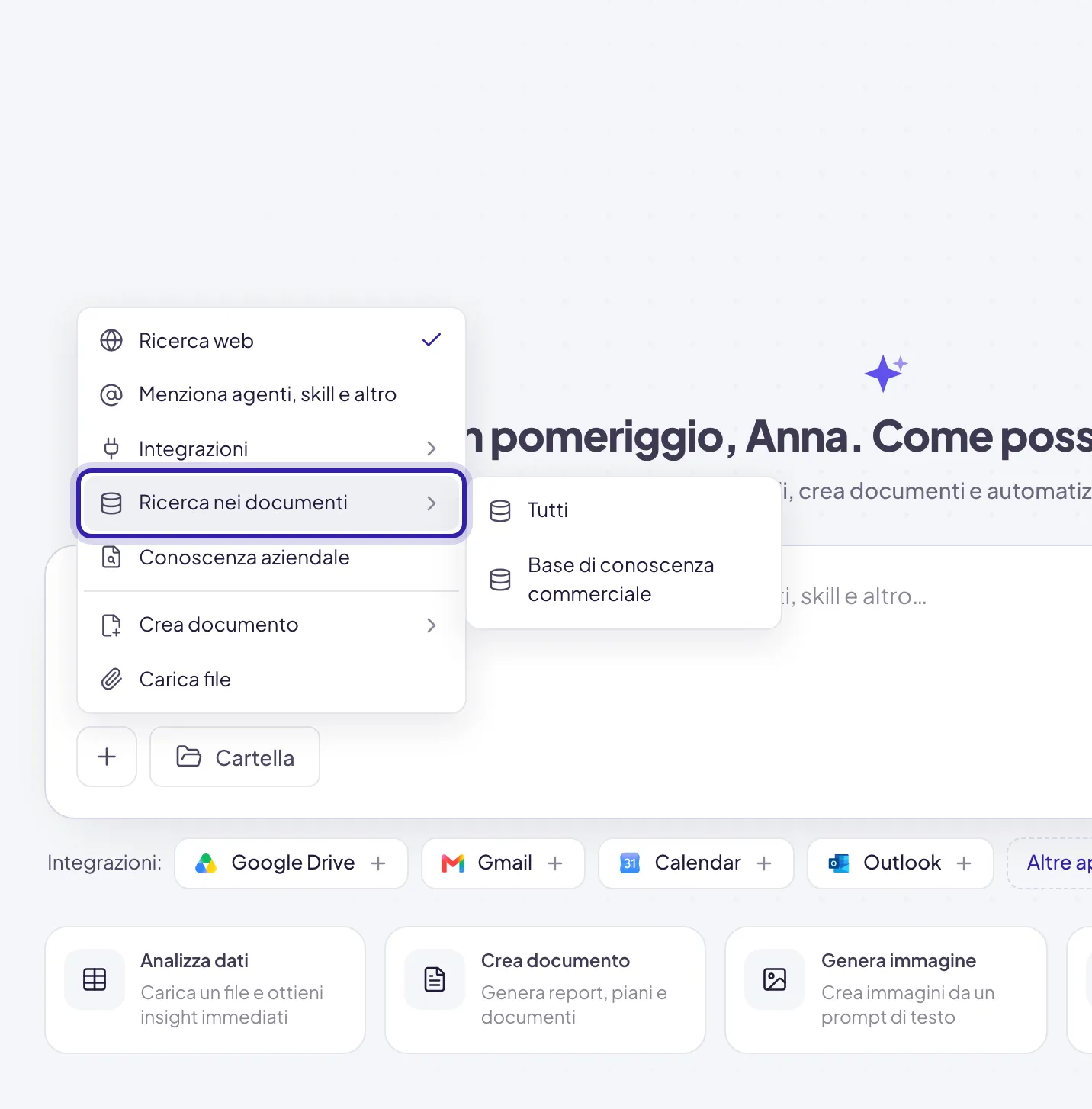Toggle the Ricerca web checkmark

432,340
